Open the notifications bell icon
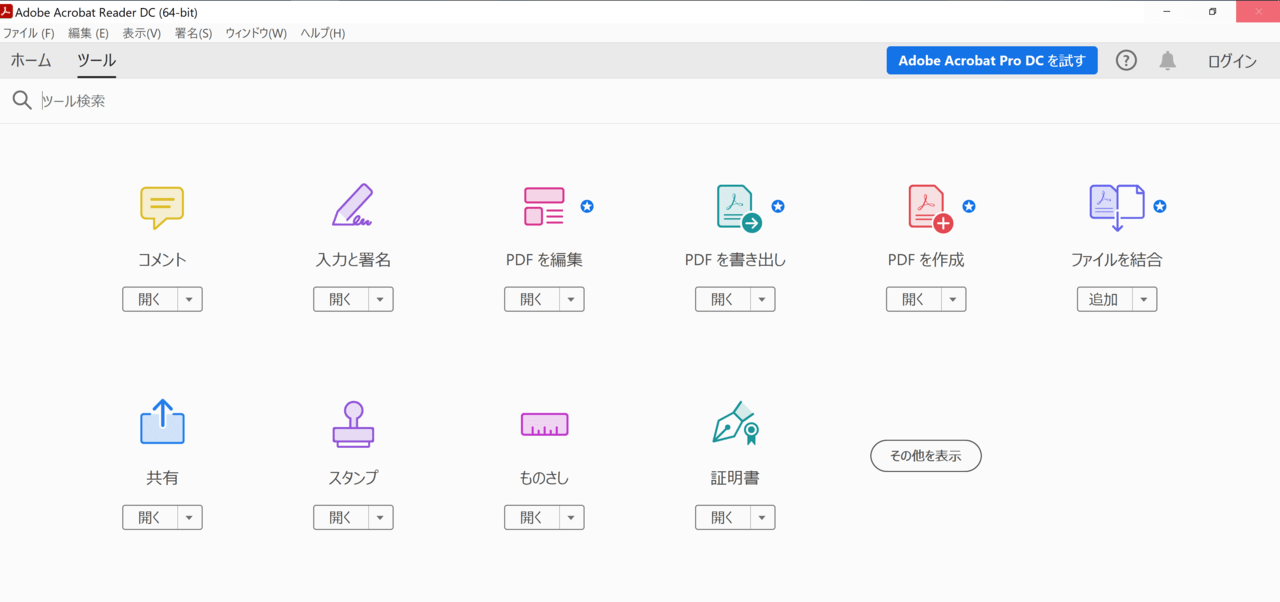The width and height of the screenshot is (1280, 602). click(1167, 61)
